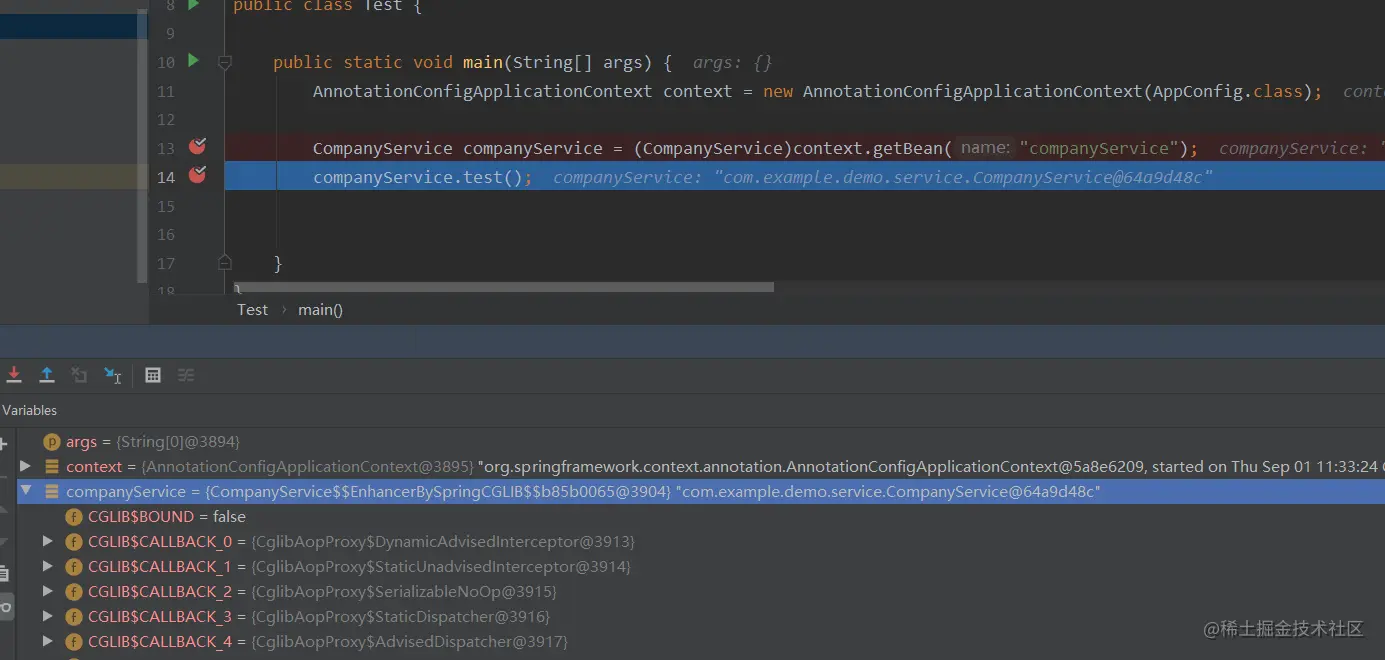1385x660 pixels.
Task: Click the Drop Frame icon in debugger toolbar
Action: pyautogui.click(x=79, y=375)
